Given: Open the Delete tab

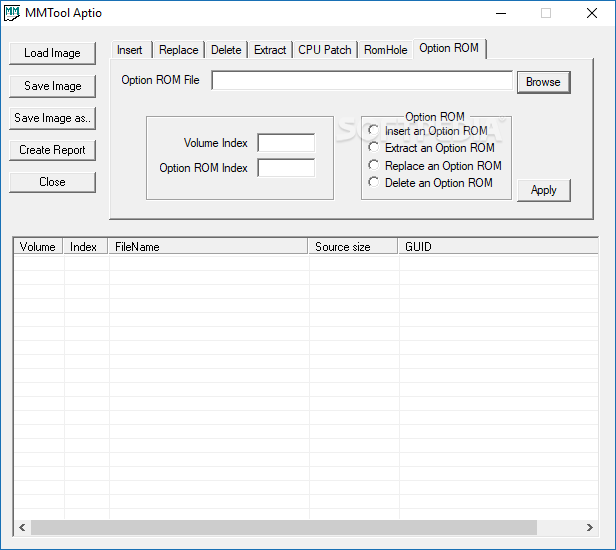Looking at the screenshot, I should [x=226, y=50].
